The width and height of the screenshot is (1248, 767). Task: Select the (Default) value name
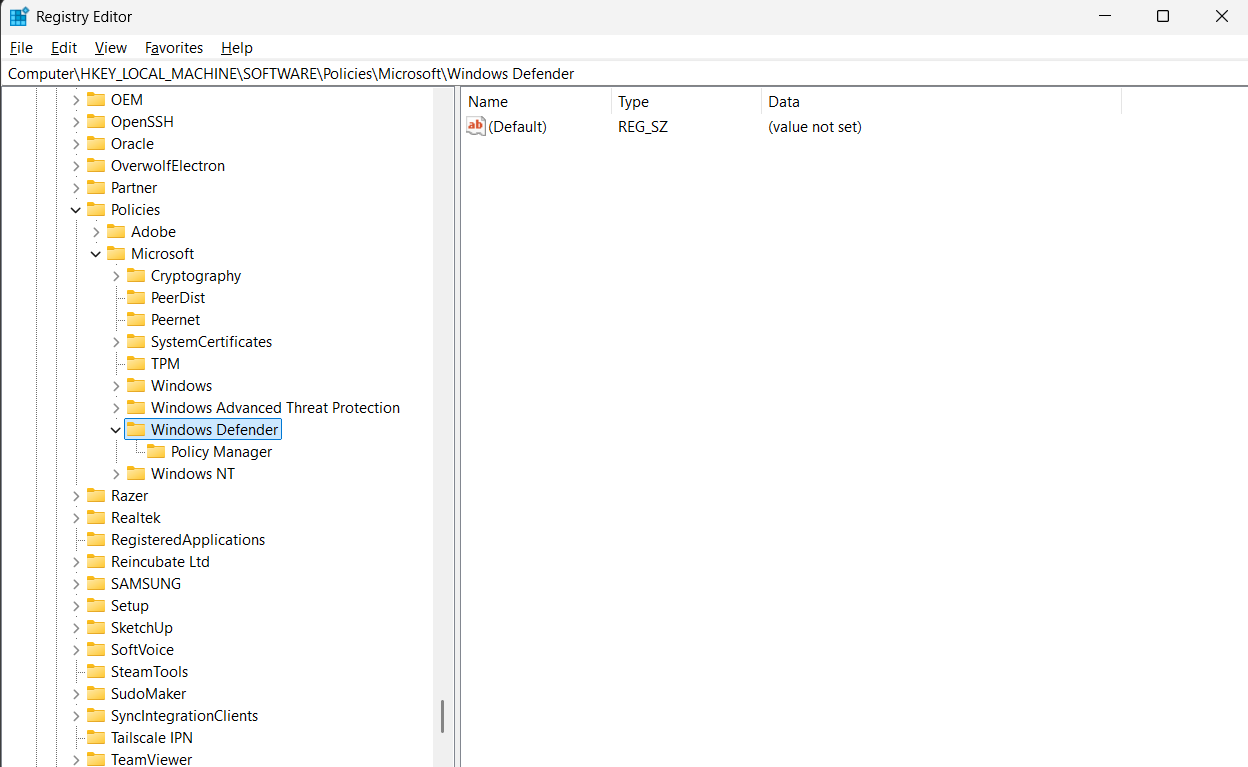[517, 127]
